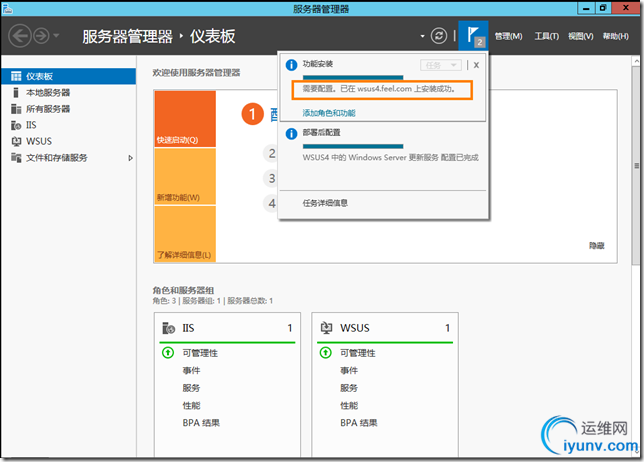
Task: Open the 任务 dropdown in notification
Action: (x=441, y=65)
